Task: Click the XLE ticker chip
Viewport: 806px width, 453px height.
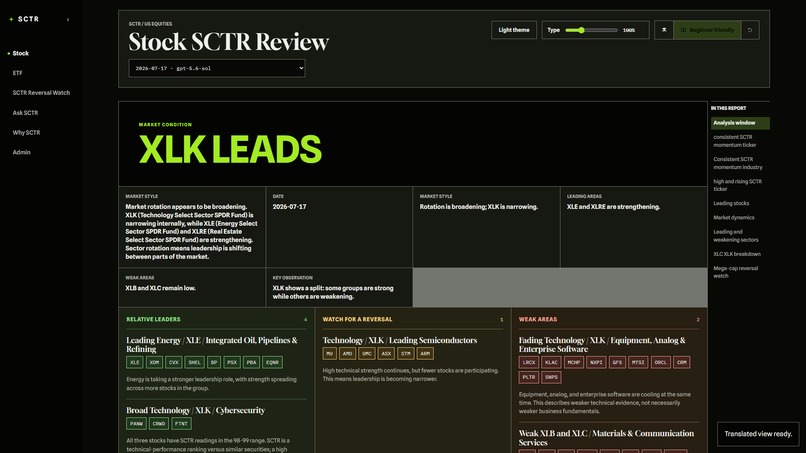Action: coord(134,363)
